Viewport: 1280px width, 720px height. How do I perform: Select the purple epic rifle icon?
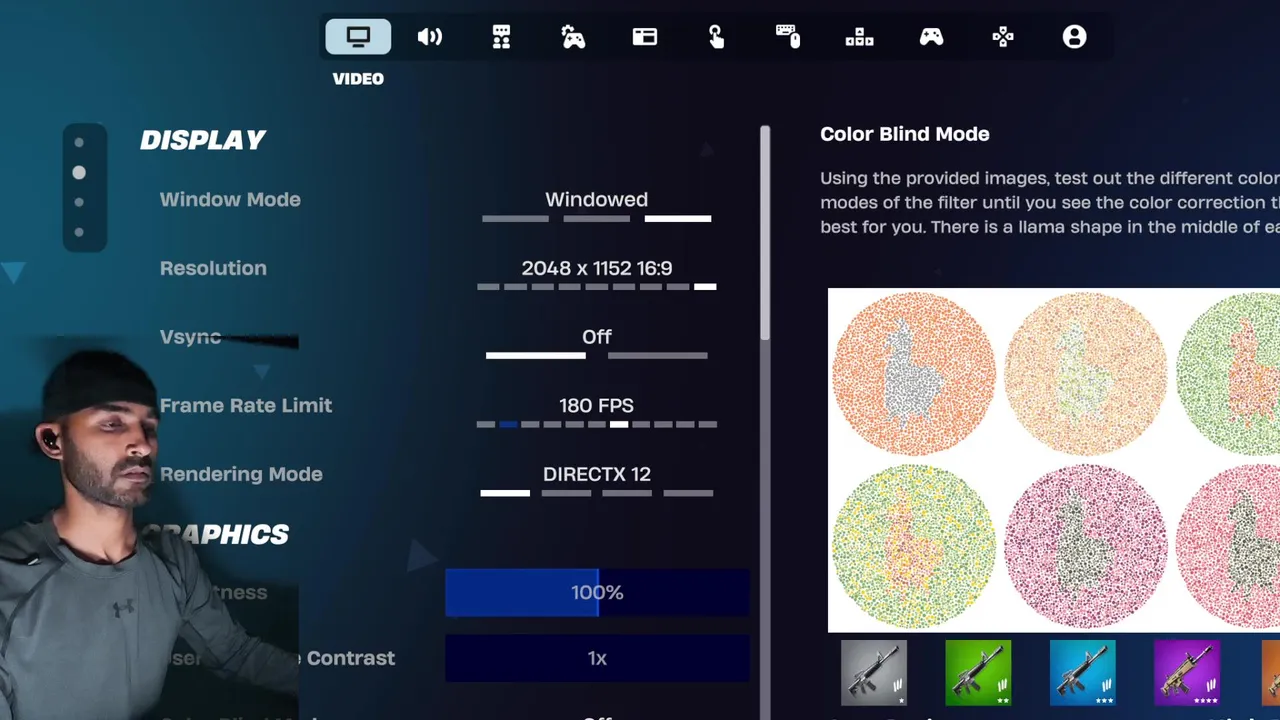[x=1187, y=673]
